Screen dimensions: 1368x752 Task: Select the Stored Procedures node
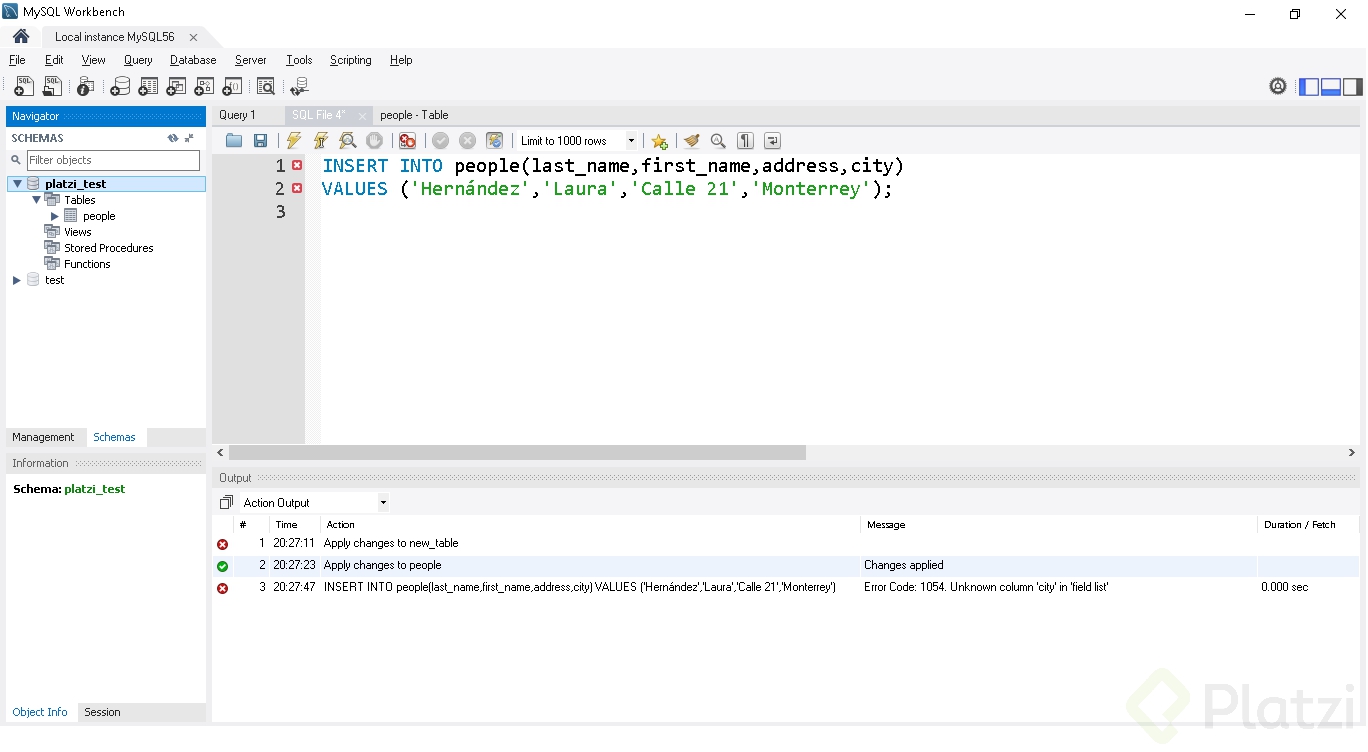[109, 248]
